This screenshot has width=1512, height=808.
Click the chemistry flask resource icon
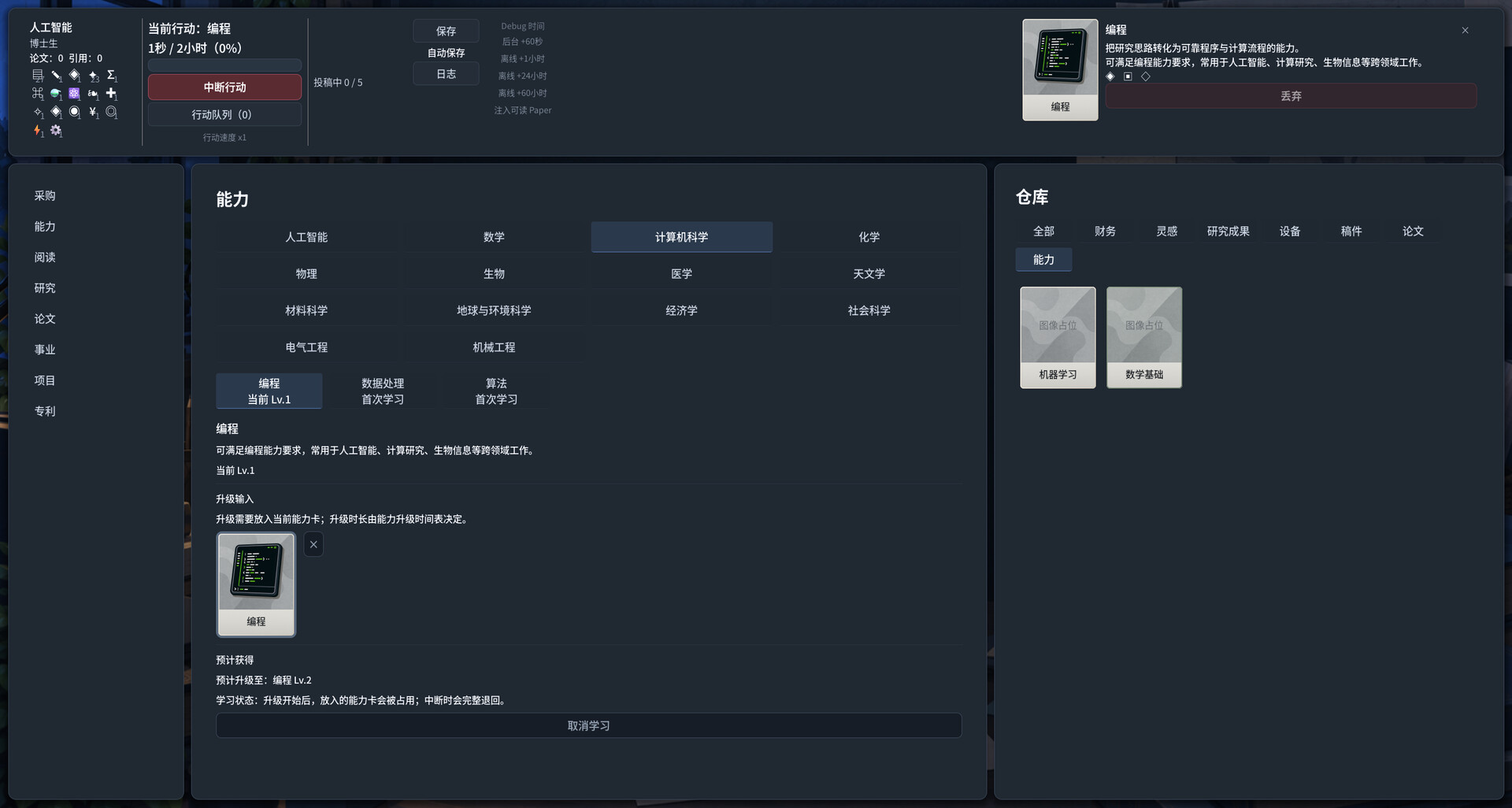pos(56,94)
